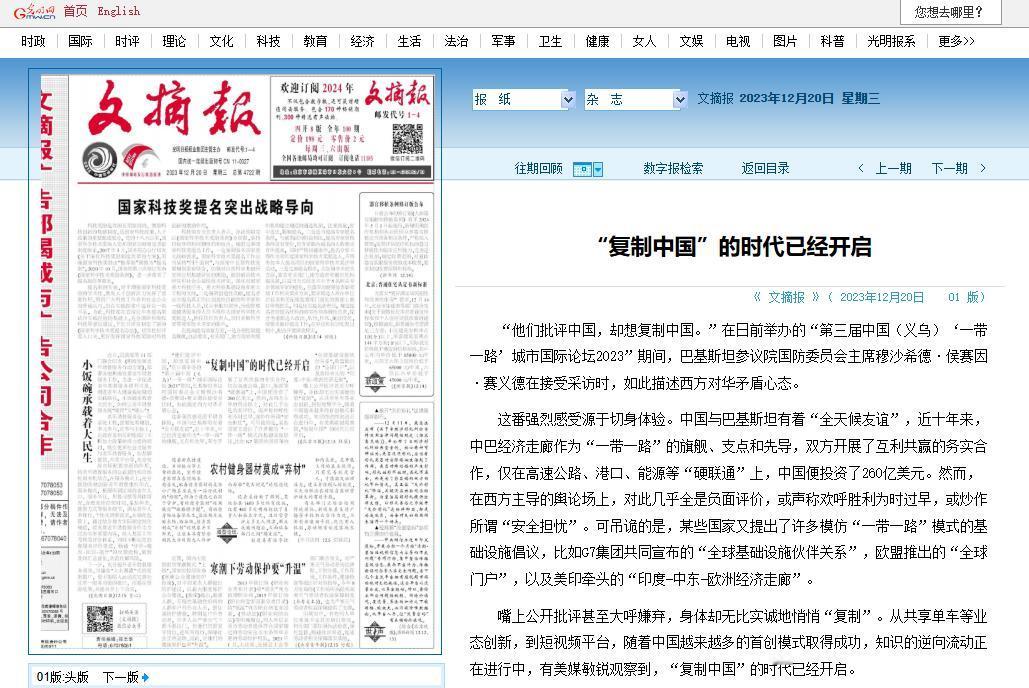Viewport: 1029px width, 688px height.
Task: Open the 文化 navigation item
Action: pos(221,41)
